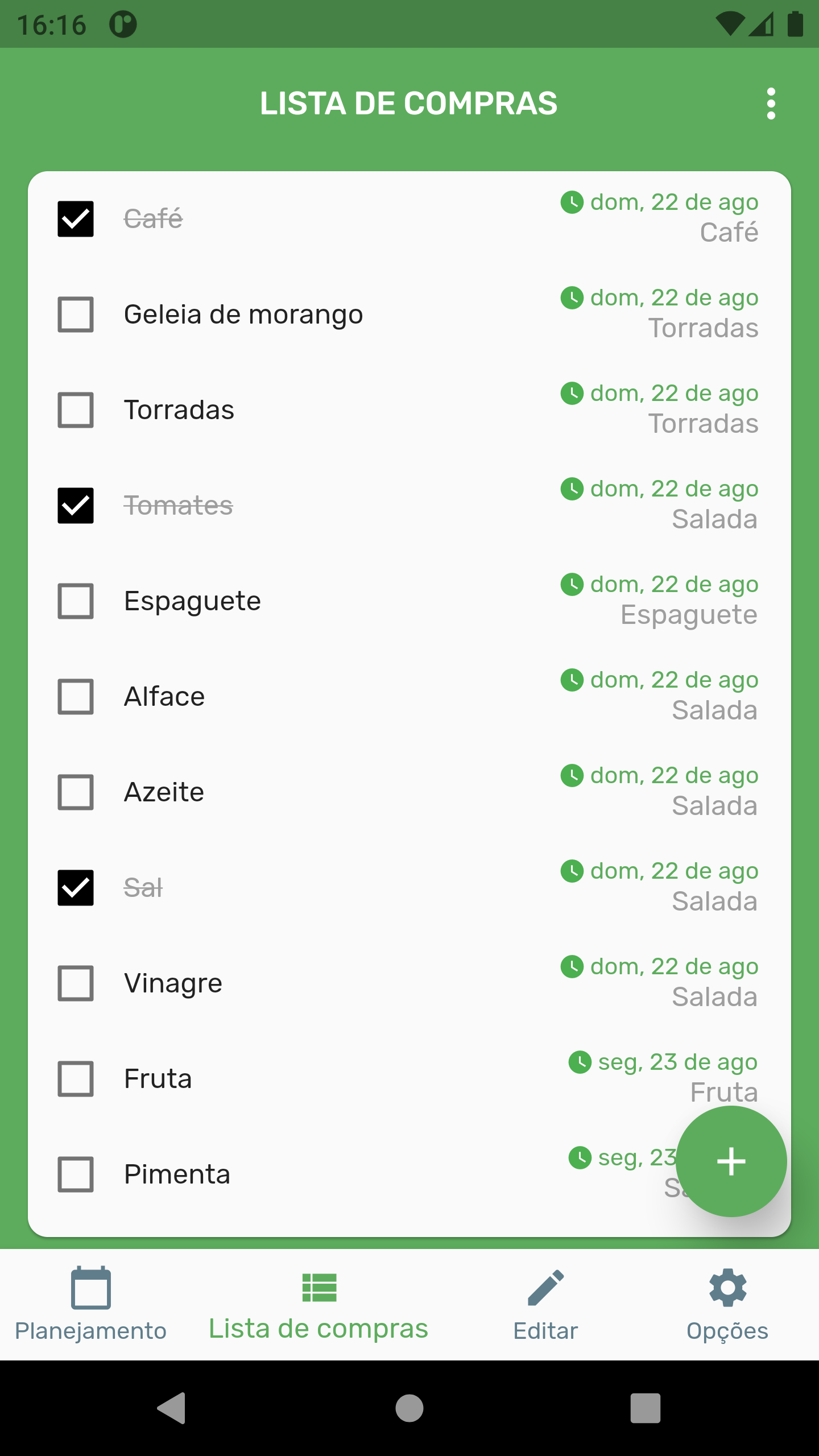Image resolution: width=819 pixels, height=1456 pixels.
Task: Tap the Fruta item name
Action: [x=158, y=1079]
